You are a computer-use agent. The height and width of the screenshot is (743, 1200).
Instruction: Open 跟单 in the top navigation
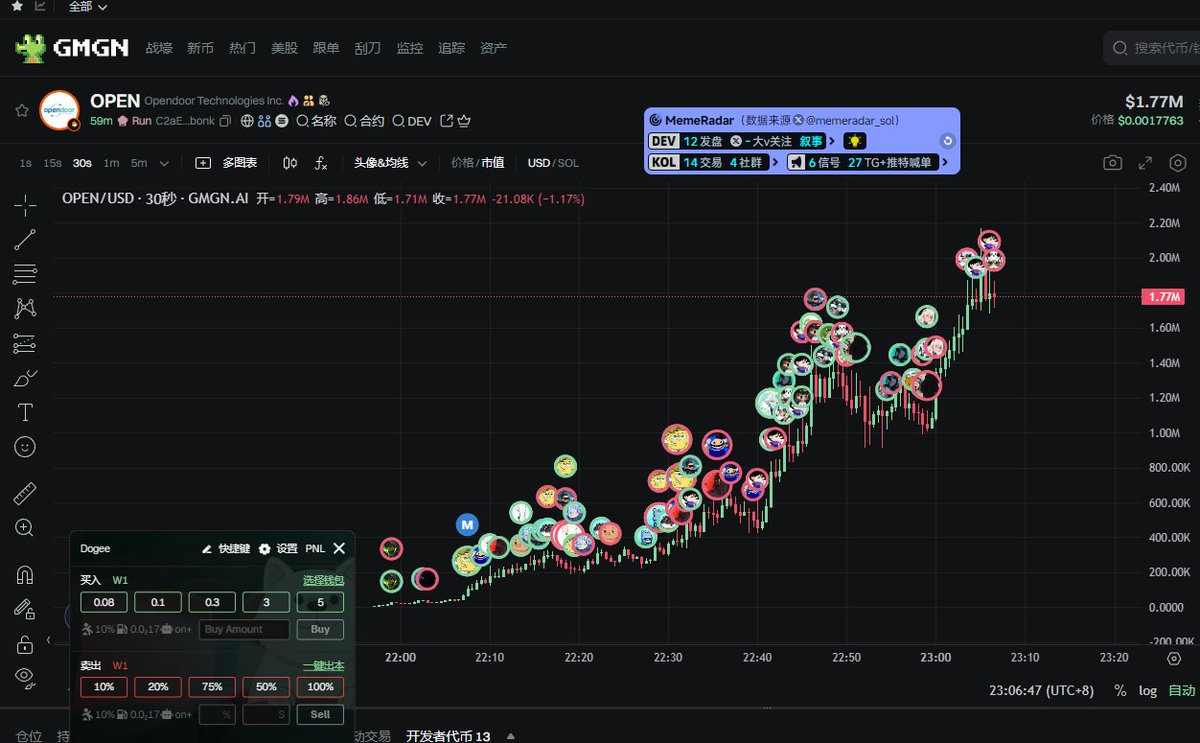(326, 47)
